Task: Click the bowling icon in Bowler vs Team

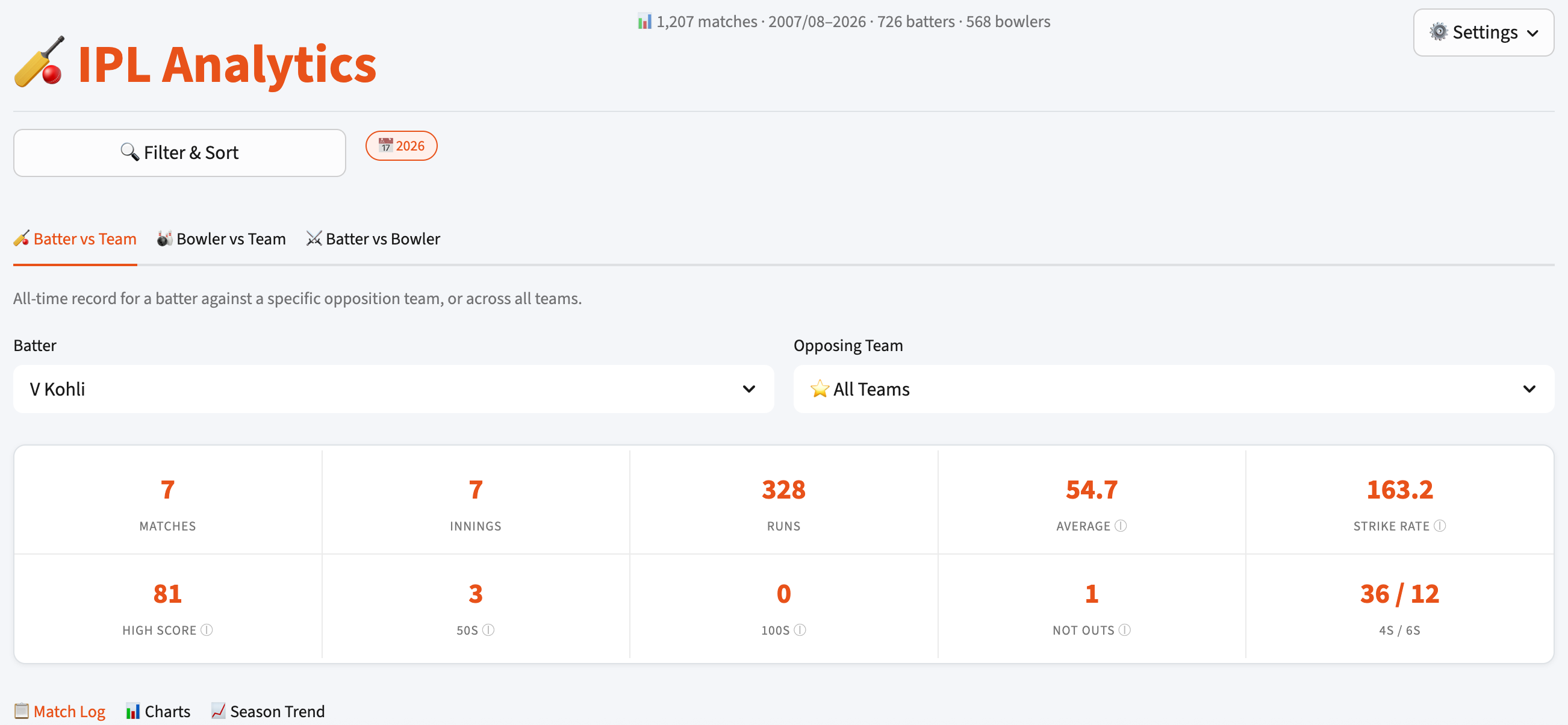Action: point(164,238)
